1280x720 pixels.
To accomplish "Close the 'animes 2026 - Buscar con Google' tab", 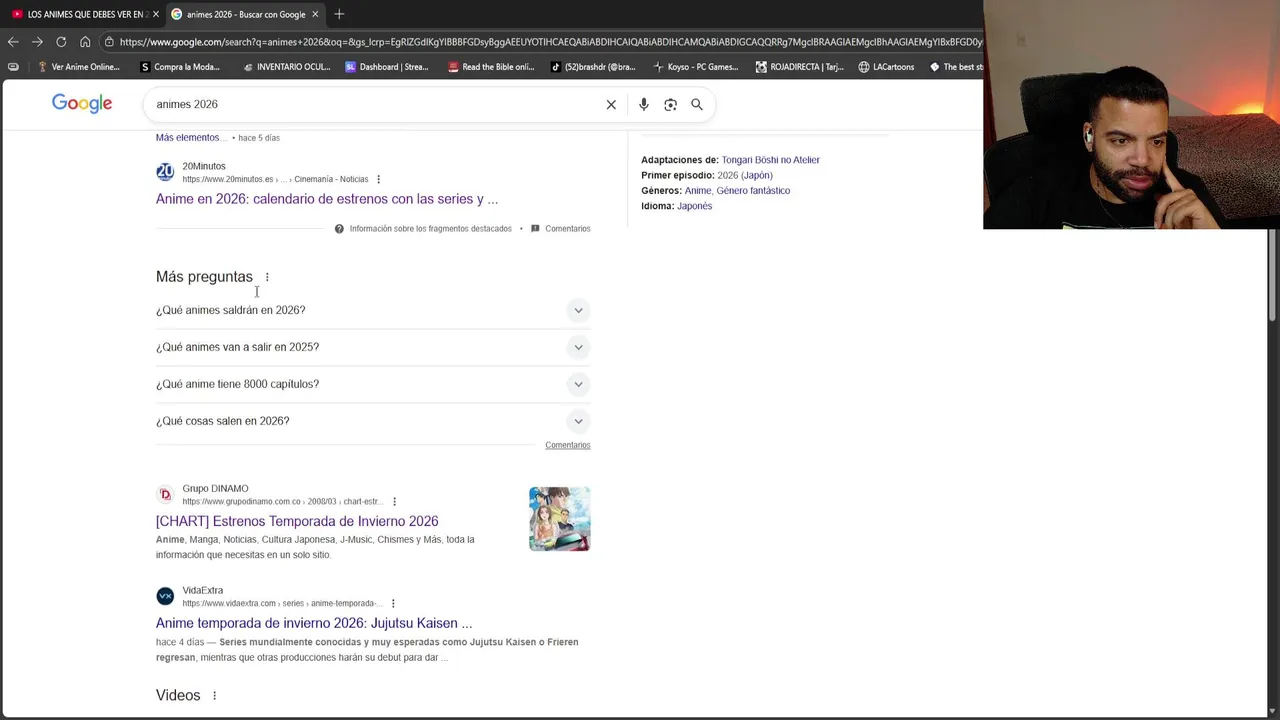I will (x=315, y=14).
